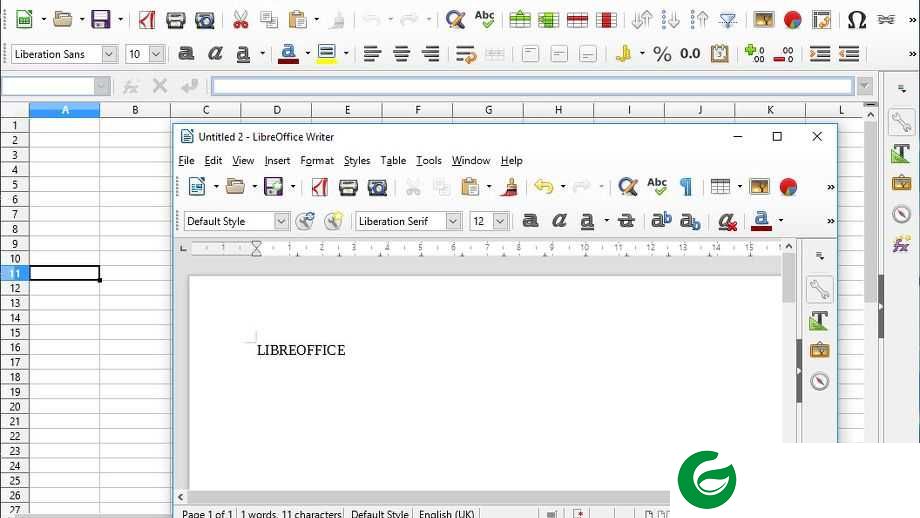The width and height of the screenshot is (920, 518).
Task: Open the Writer Edit menu
Action: coord(213,161)
